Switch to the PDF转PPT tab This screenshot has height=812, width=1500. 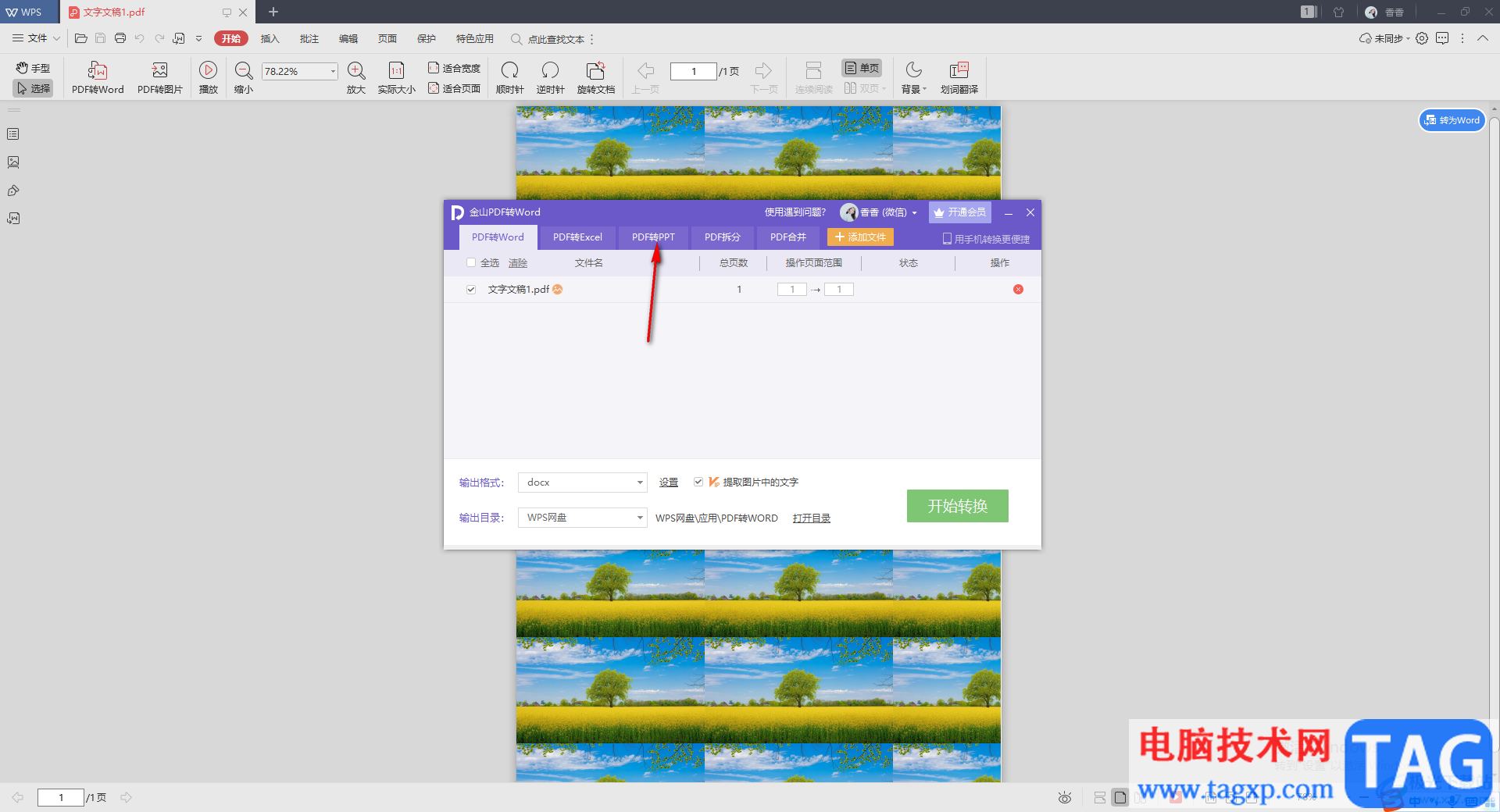653,237
